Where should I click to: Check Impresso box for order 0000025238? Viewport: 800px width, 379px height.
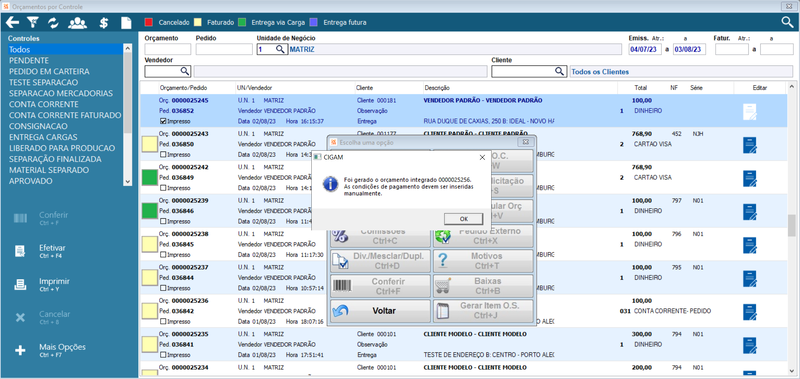[163, 255]
